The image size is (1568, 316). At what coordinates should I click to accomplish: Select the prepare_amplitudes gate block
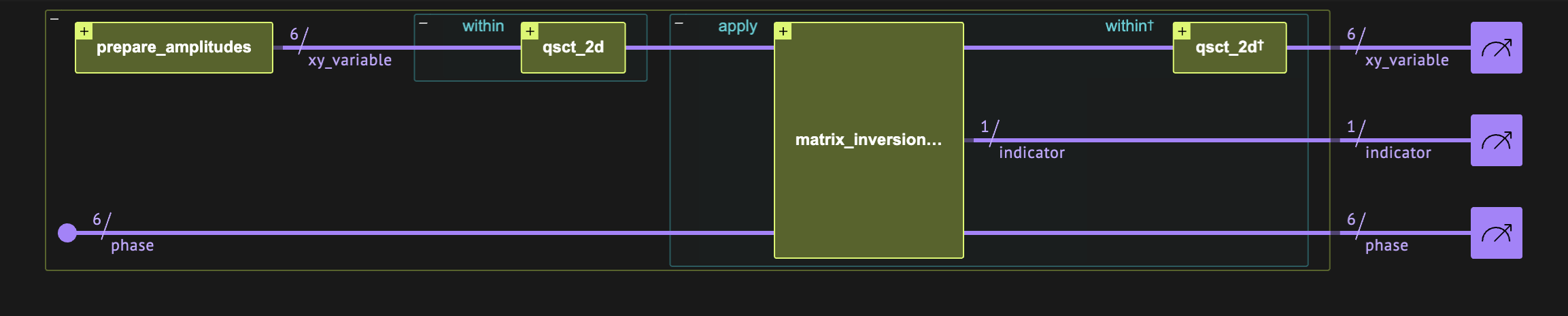pyautogui.click(x=174, y=48)
